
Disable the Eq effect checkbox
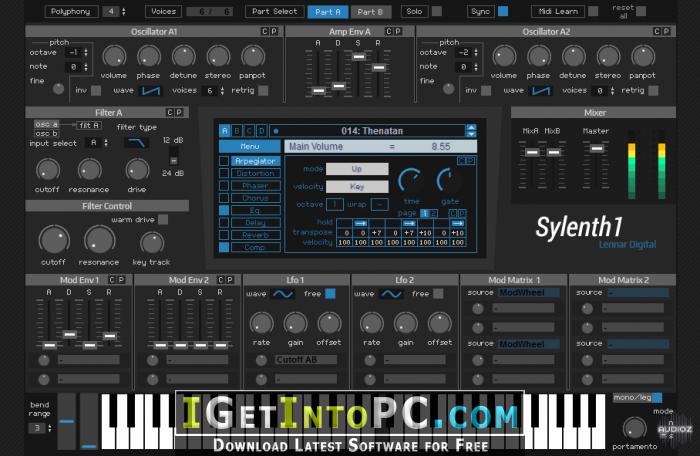tap(224, 210)
